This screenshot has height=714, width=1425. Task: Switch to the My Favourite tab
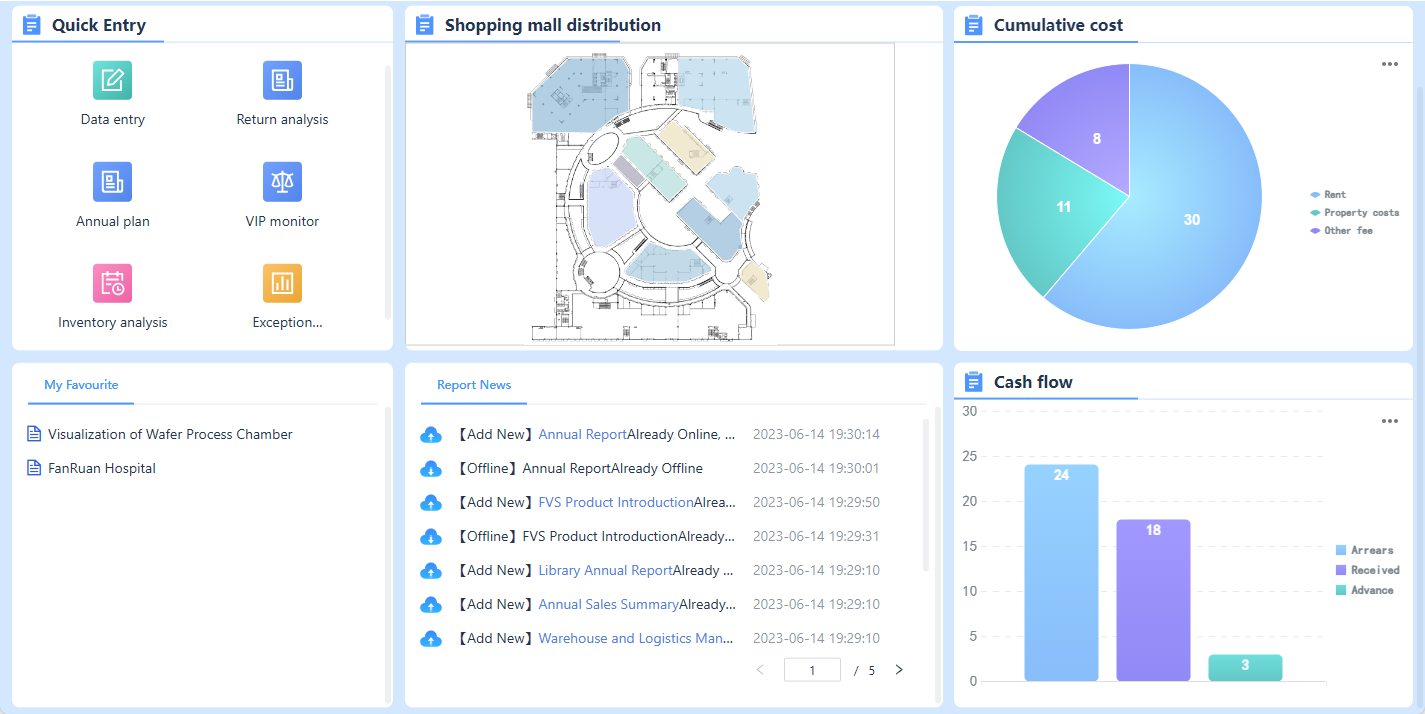coord(80,384)
